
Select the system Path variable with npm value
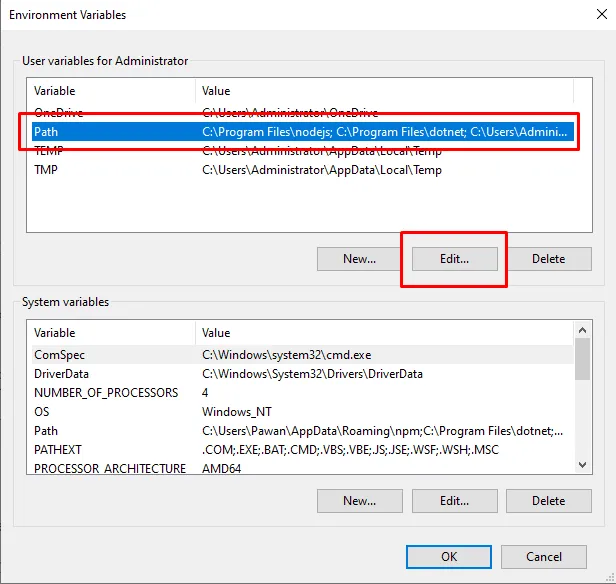pos(302,430)
